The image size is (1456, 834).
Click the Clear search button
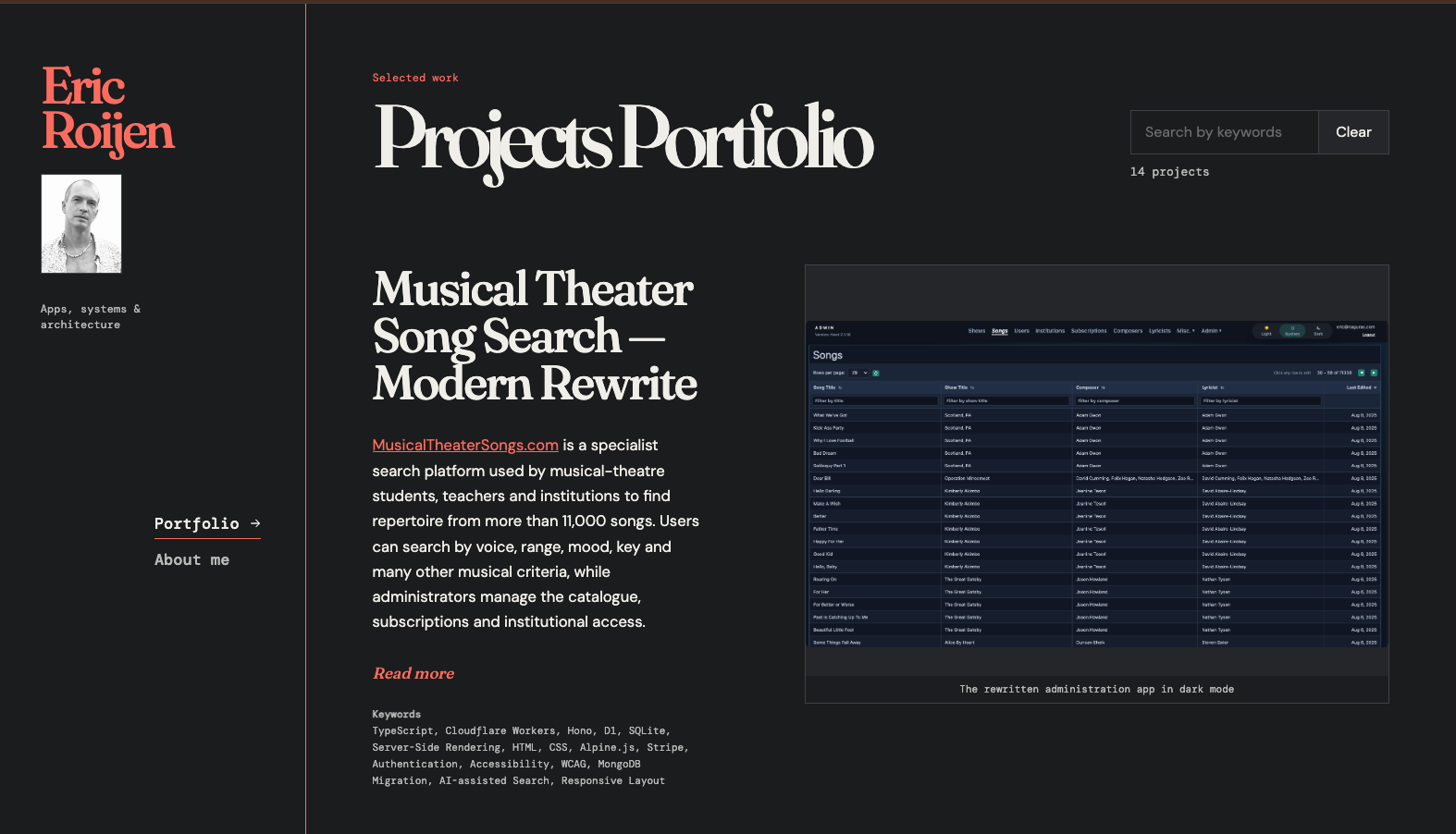tap(1353, 132)
